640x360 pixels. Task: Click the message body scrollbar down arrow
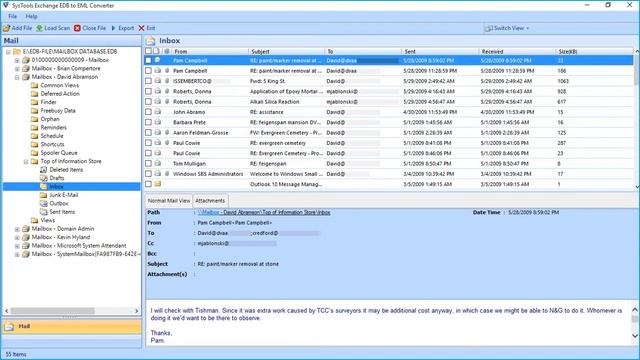pos(635,336)
